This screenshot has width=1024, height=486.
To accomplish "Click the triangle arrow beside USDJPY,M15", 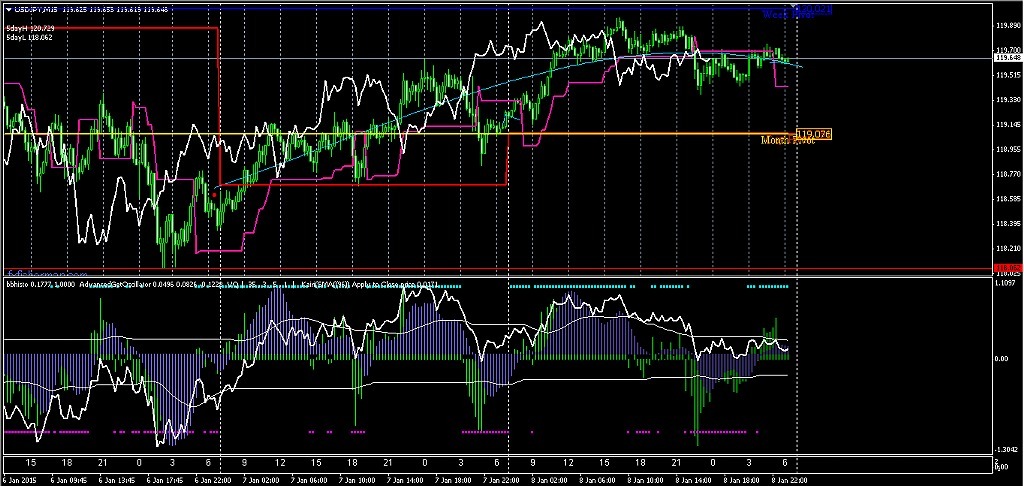I will click(x=8, y=8).
